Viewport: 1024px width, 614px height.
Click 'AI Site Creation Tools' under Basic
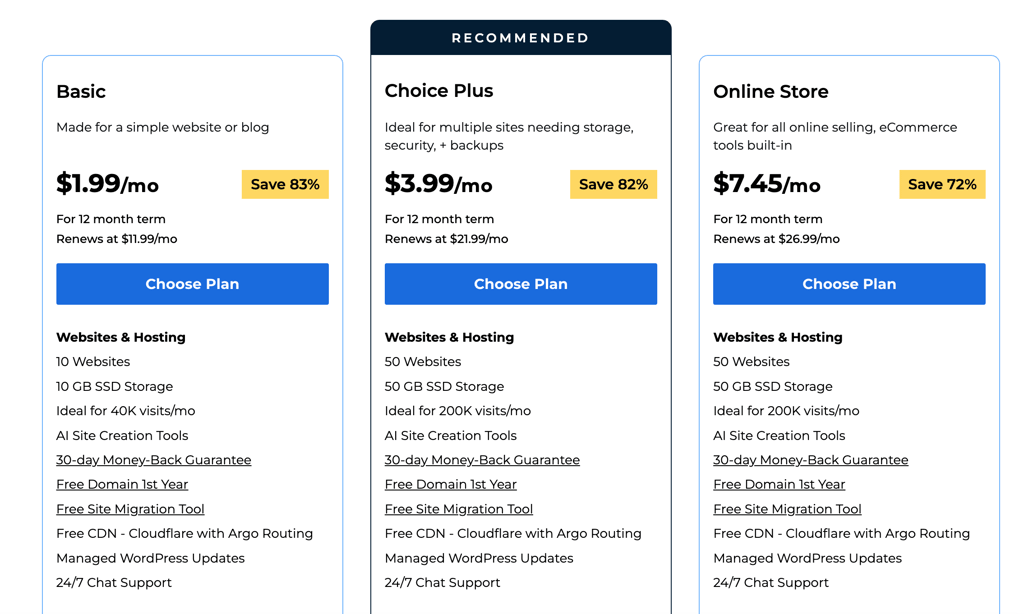122,436
